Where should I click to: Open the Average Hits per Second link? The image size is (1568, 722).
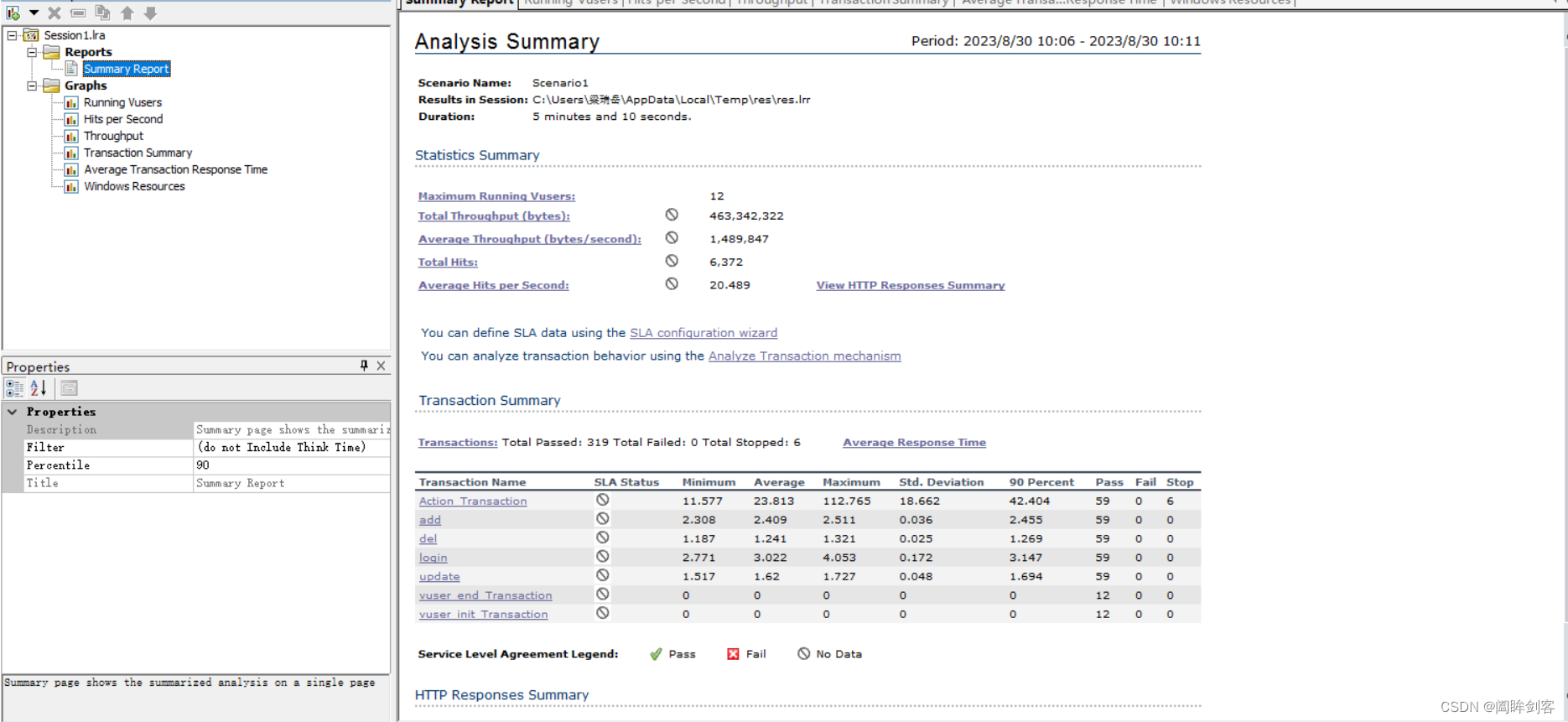click(x=493, y=286)
